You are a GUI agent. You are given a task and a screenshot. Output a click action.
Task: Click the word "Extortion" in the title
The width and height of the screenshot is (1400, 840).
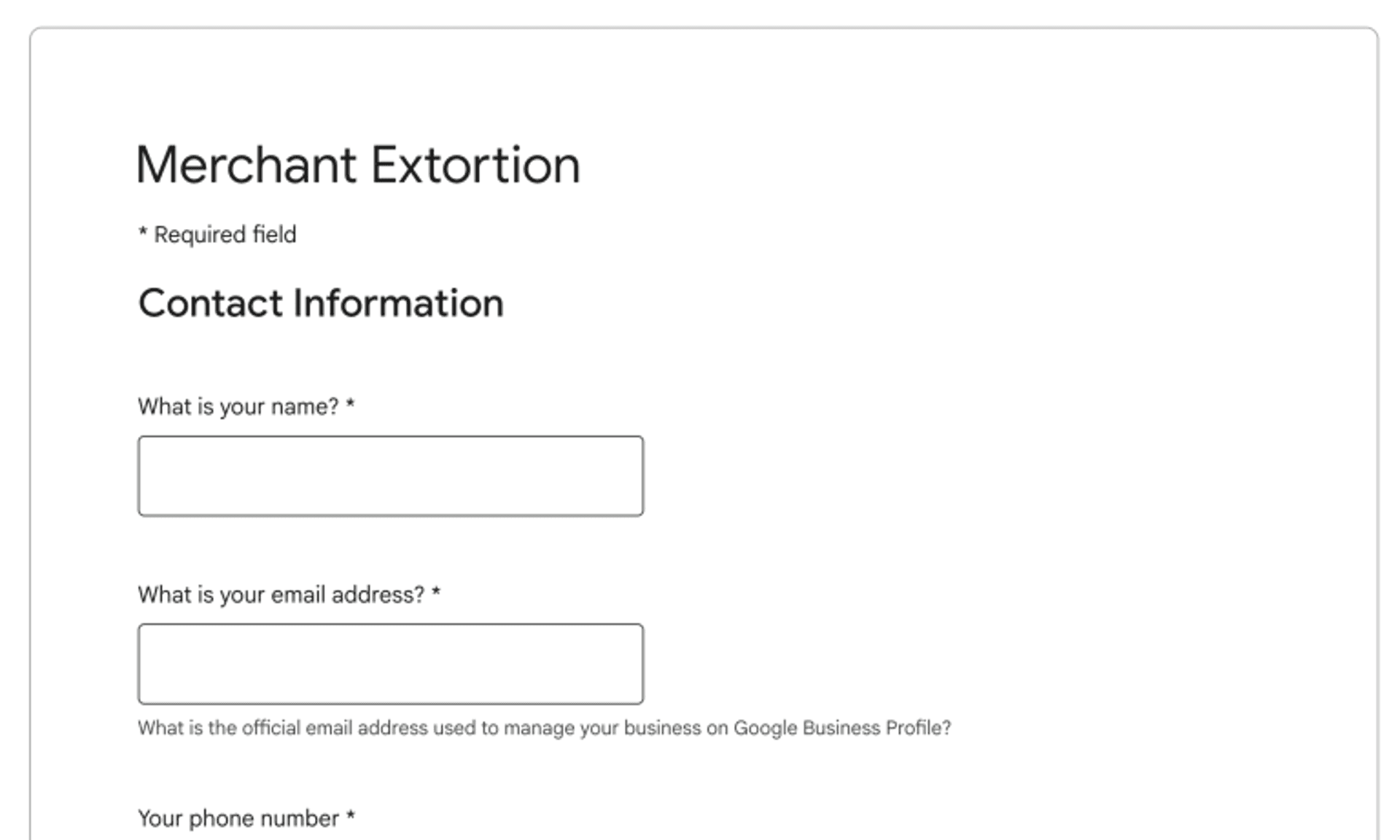pyautogui.click(x=475, y=166)
